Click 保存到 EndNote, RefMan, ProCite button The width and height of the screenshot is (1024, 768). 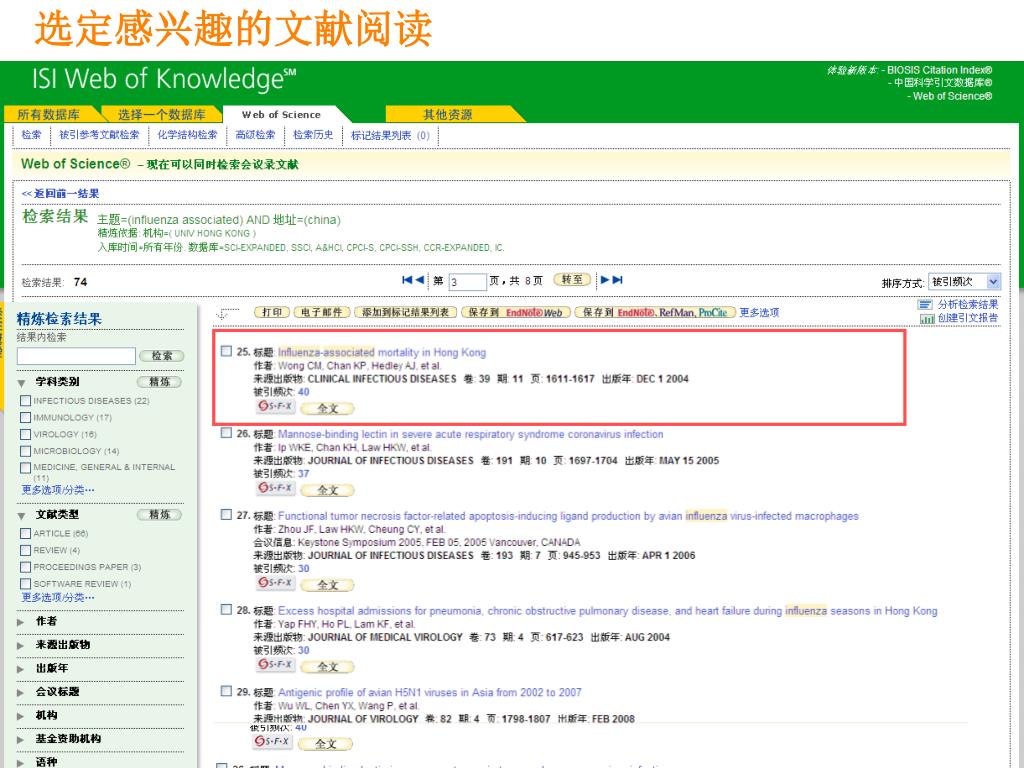[x=655, y=312]
